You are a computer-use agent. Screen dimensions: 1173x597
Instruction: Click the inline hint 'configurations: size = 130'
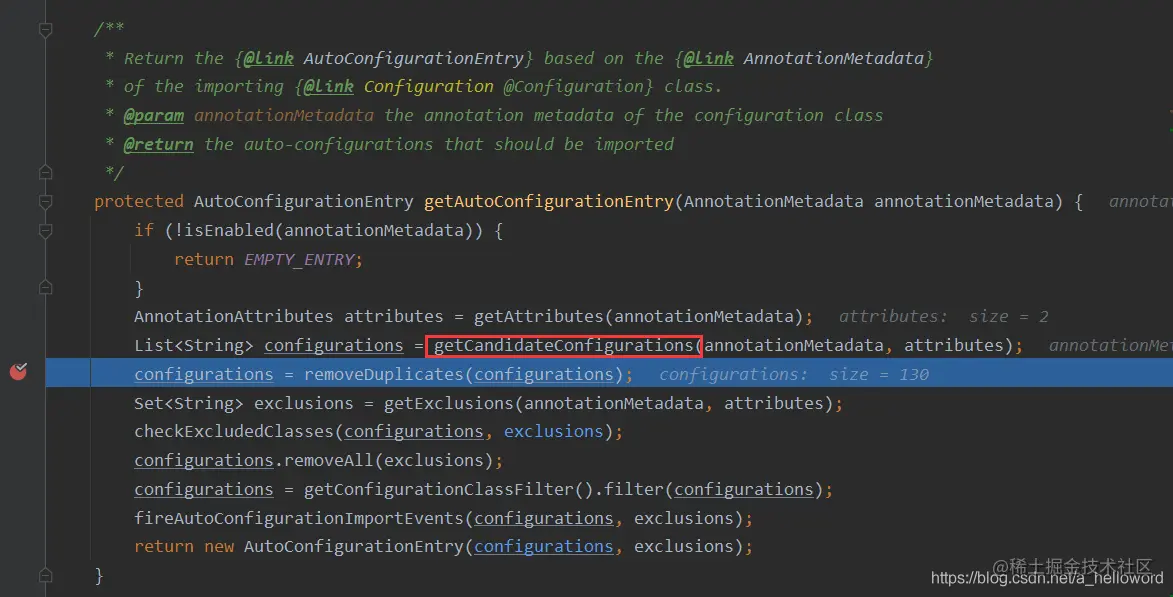(x=794, y=374)
